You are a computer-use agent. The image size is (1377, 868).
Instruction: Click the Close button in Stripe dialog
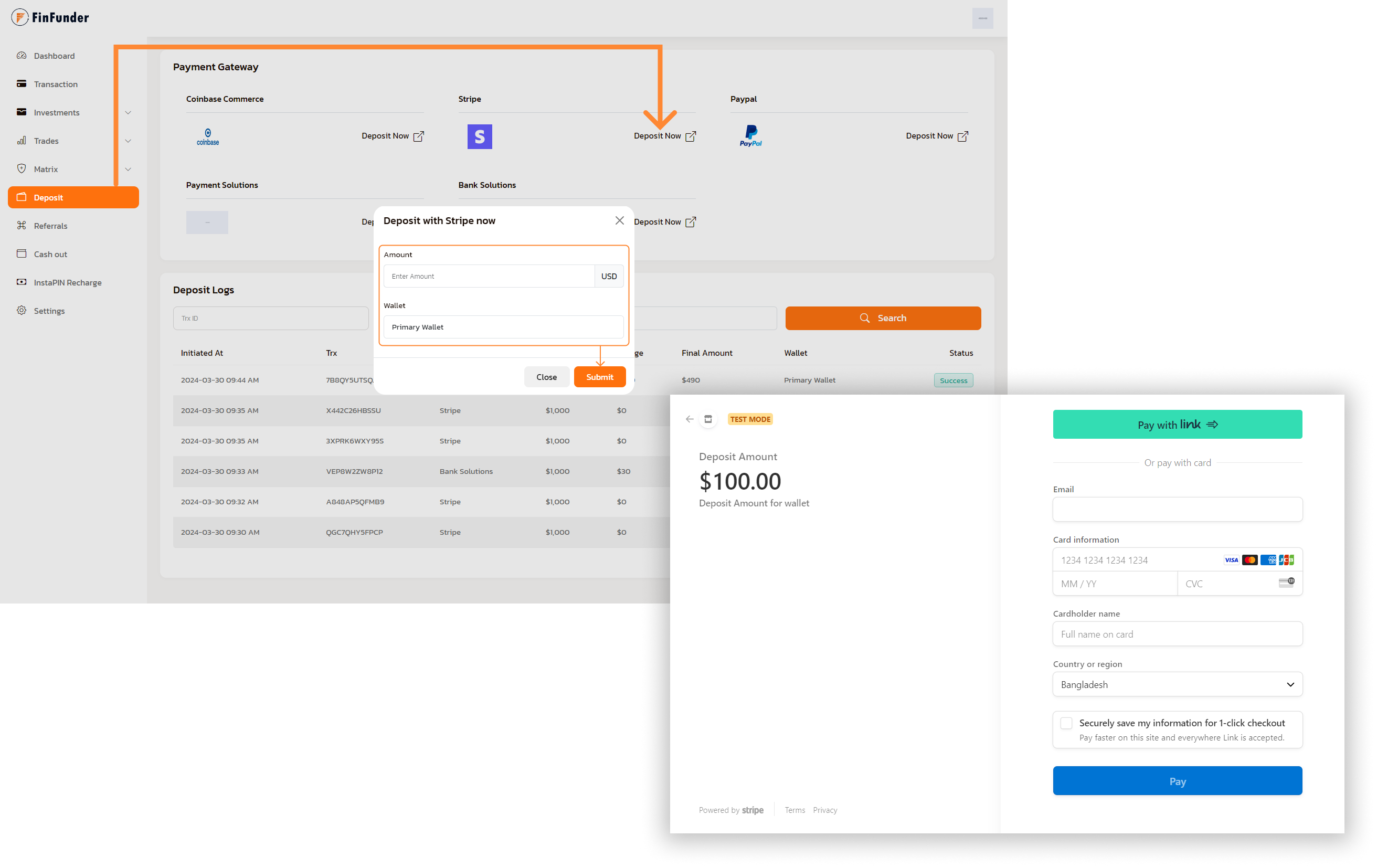tap(546, 377)
